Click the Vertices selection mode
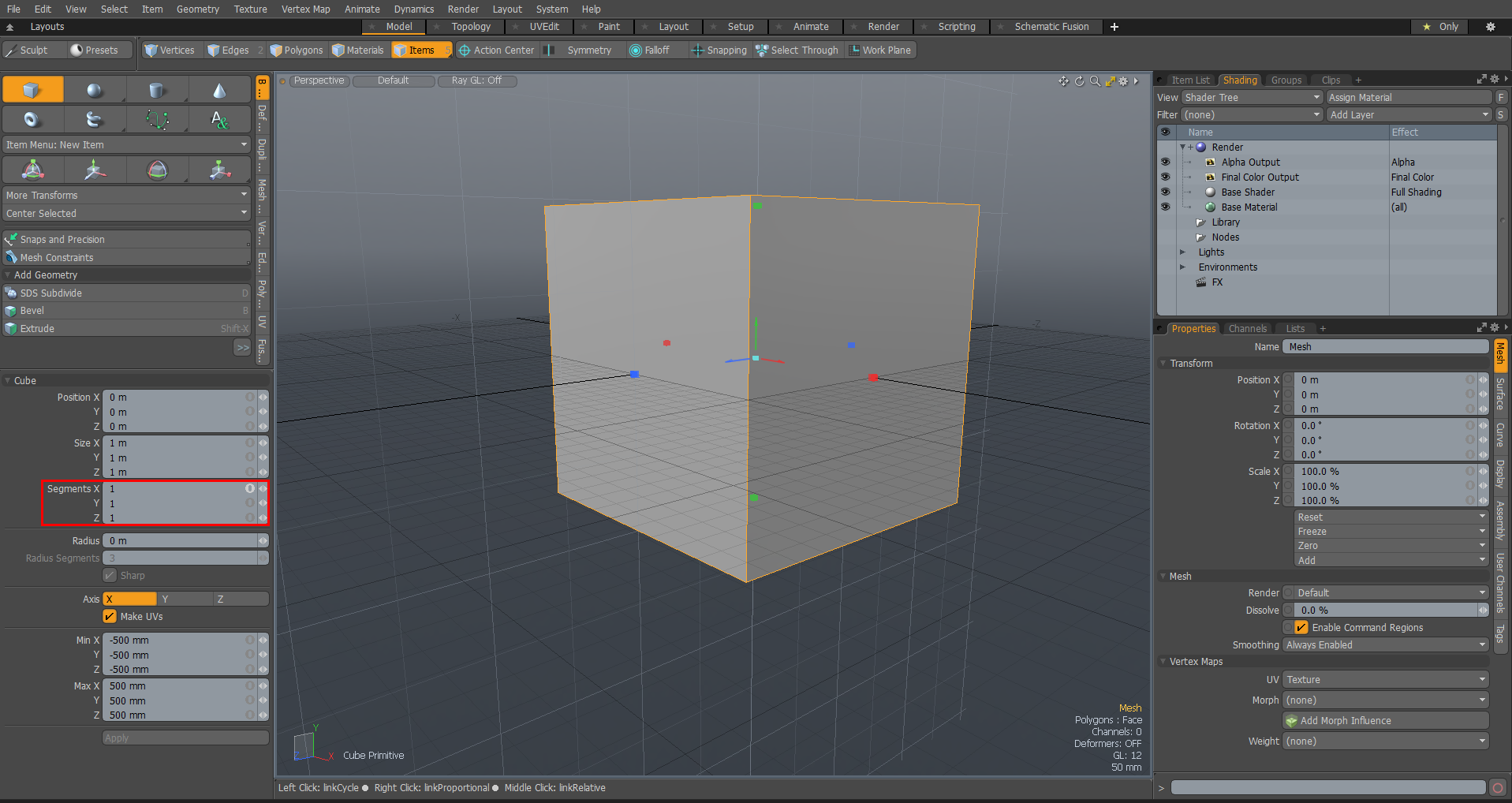1512x803 pixels. click(x=170, y=50)
